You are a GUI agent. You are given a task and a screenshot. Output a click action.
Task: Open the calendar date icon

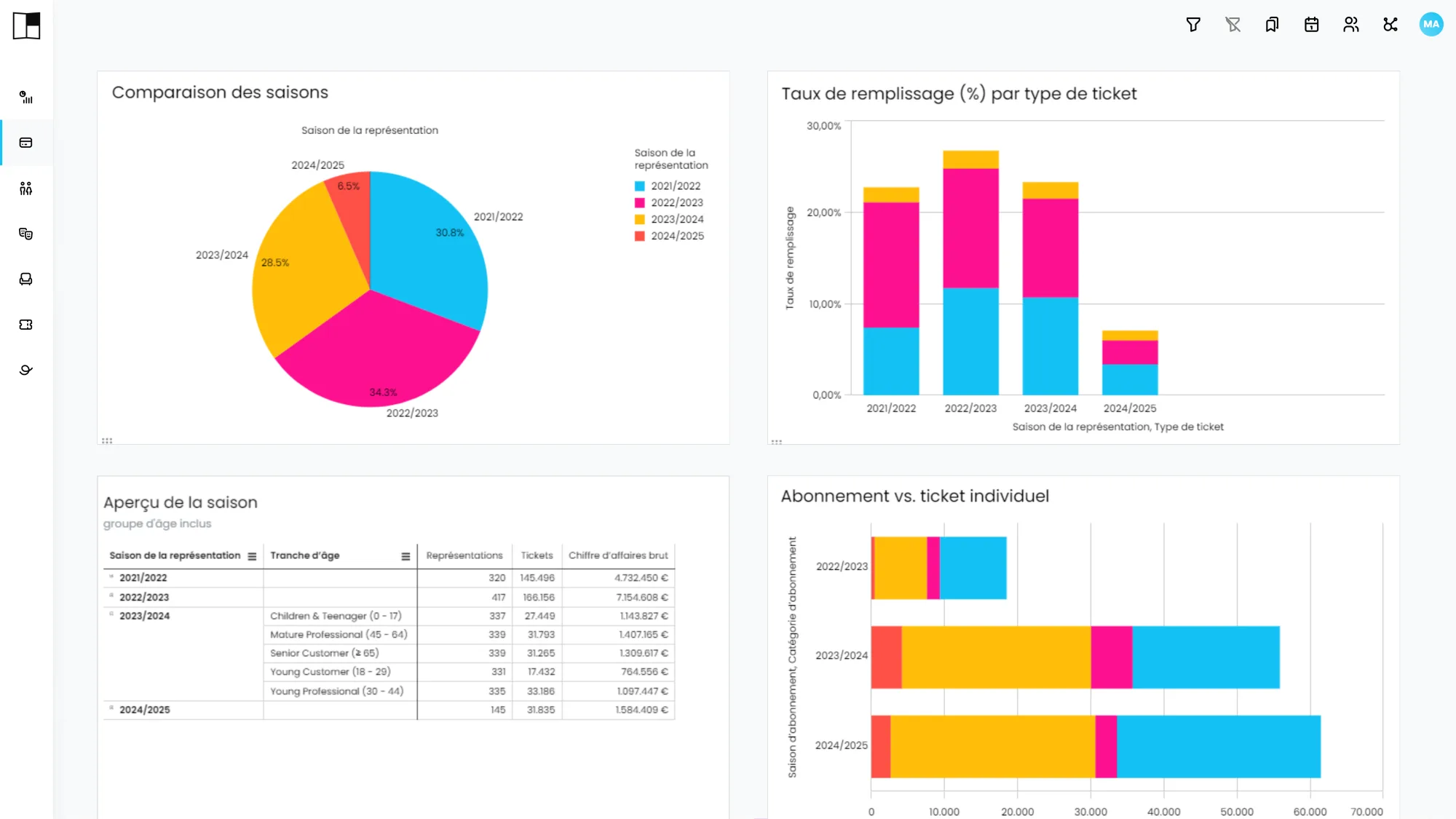(x=1311, y=25)
